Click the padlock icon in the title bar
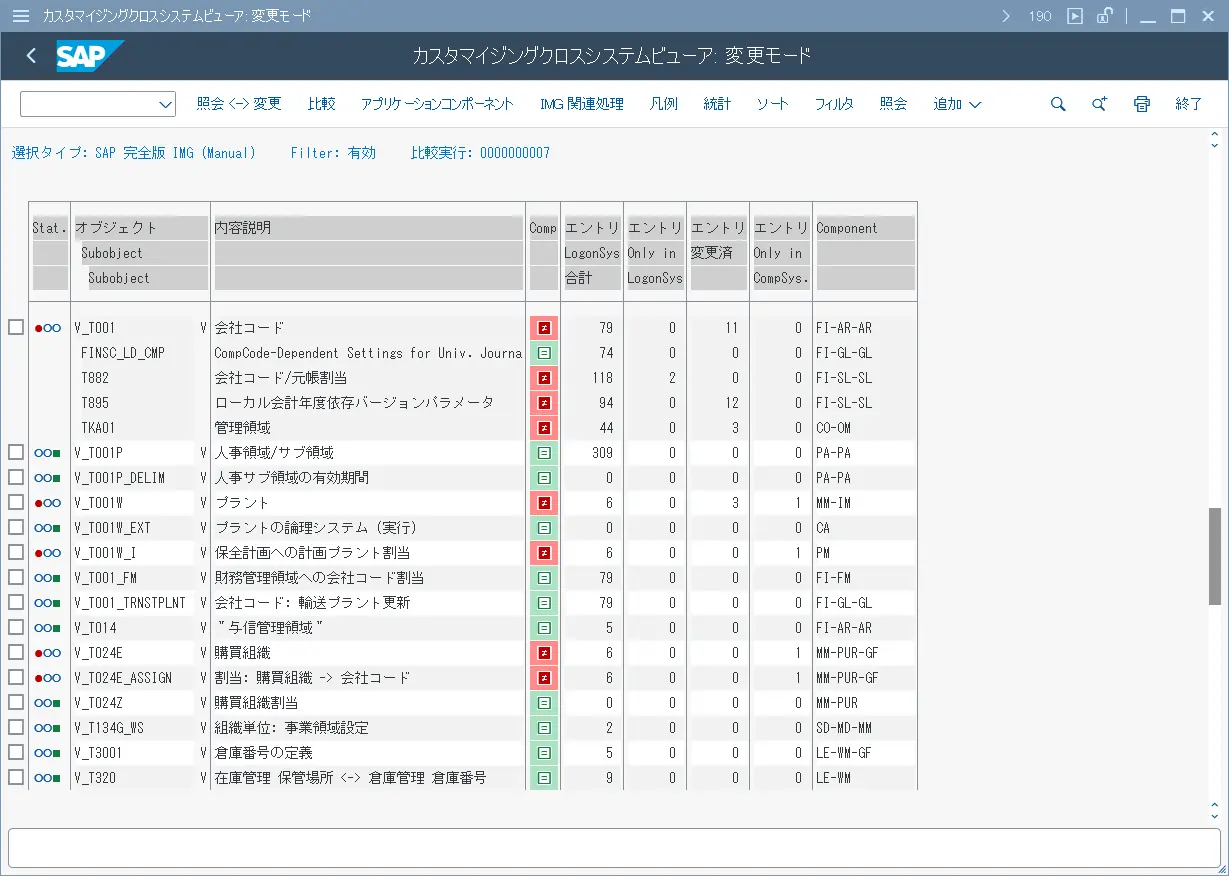This screenshot has height=876, width=1229. (x=1104, y=16)
